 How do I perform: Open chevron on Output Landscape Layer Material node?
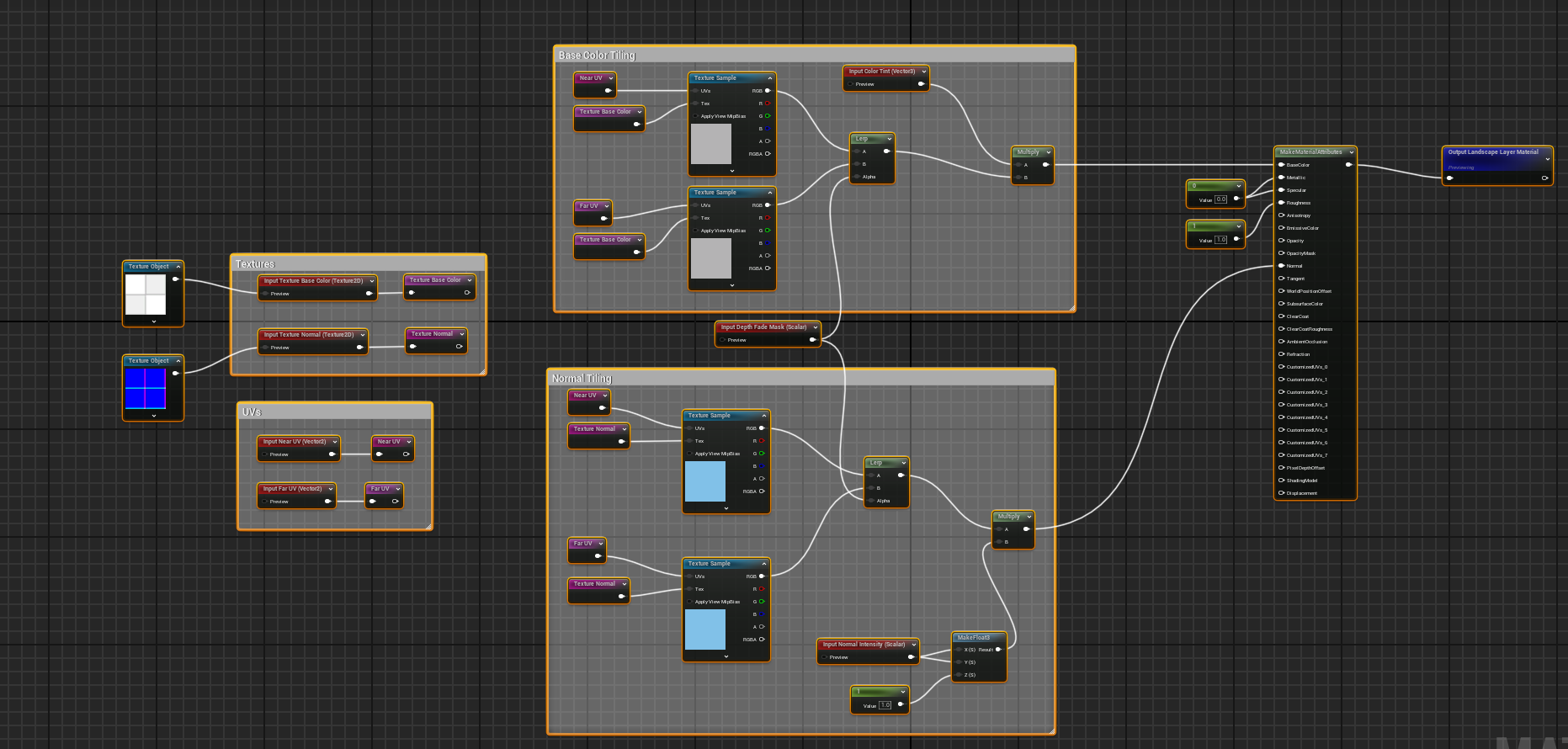click(x=1547, y=158)
